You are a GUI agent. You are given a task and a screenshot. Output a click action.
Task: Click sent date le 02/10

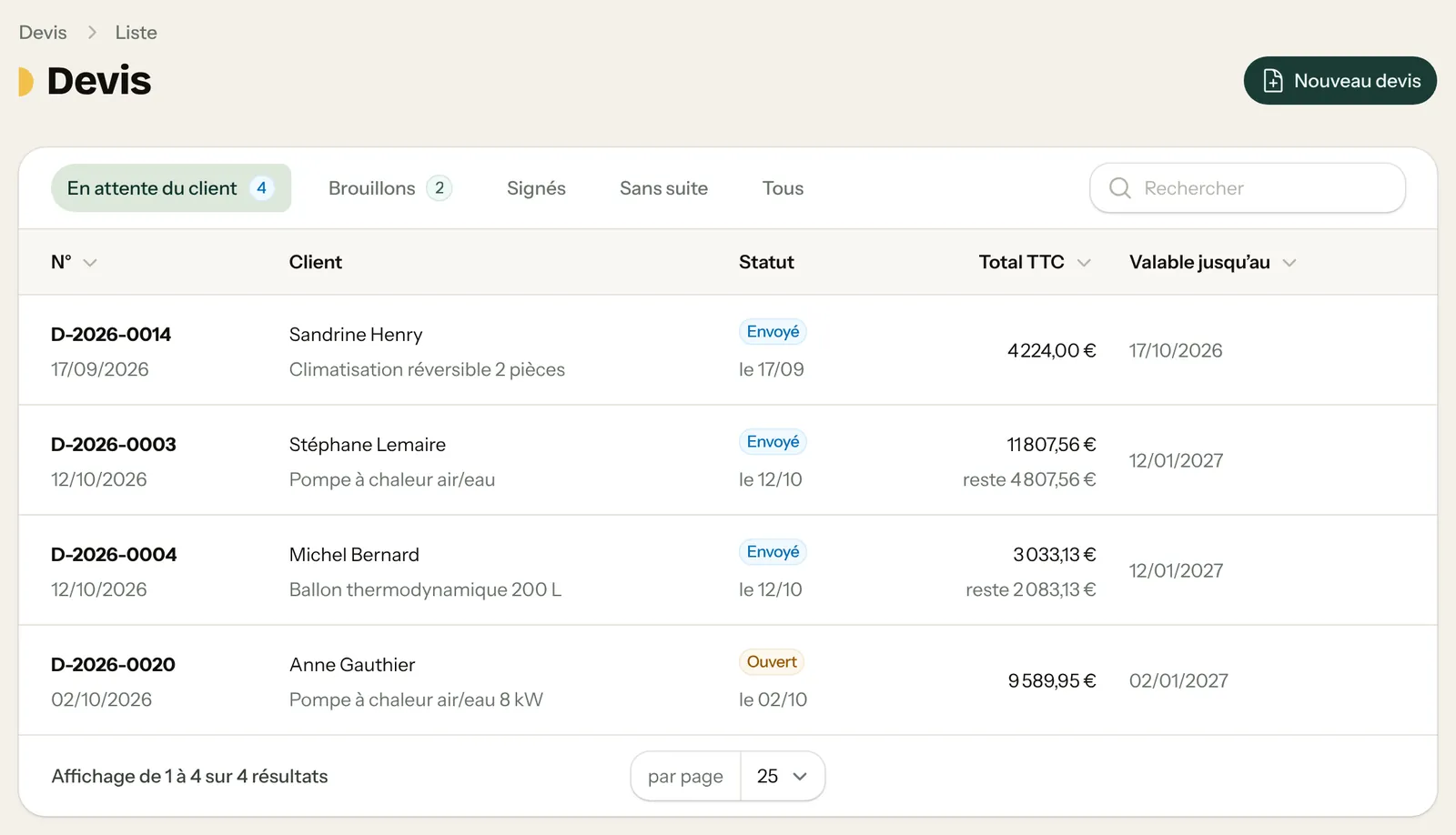[x=773, y=699]
